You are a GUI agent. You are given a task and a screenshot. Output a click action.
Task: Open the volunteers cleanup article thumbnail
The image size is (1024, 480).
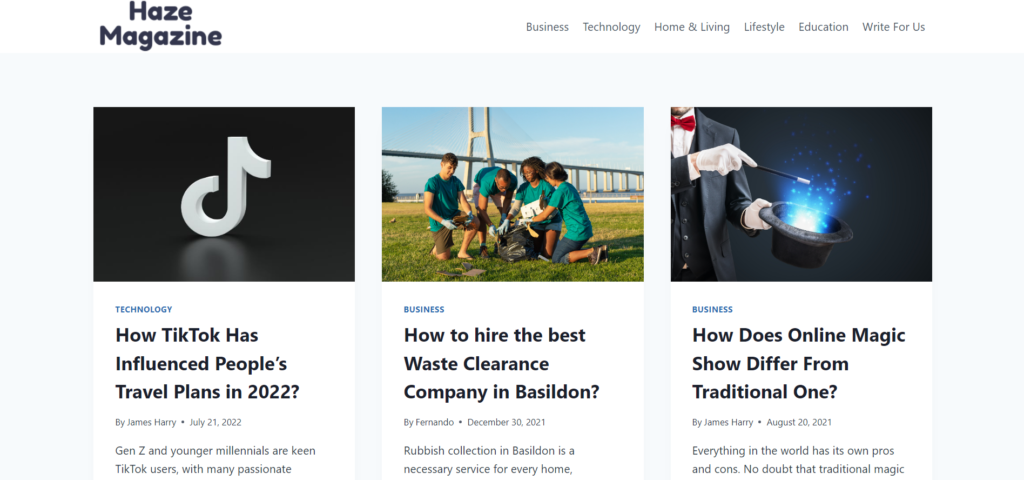(x=513, y=194)
